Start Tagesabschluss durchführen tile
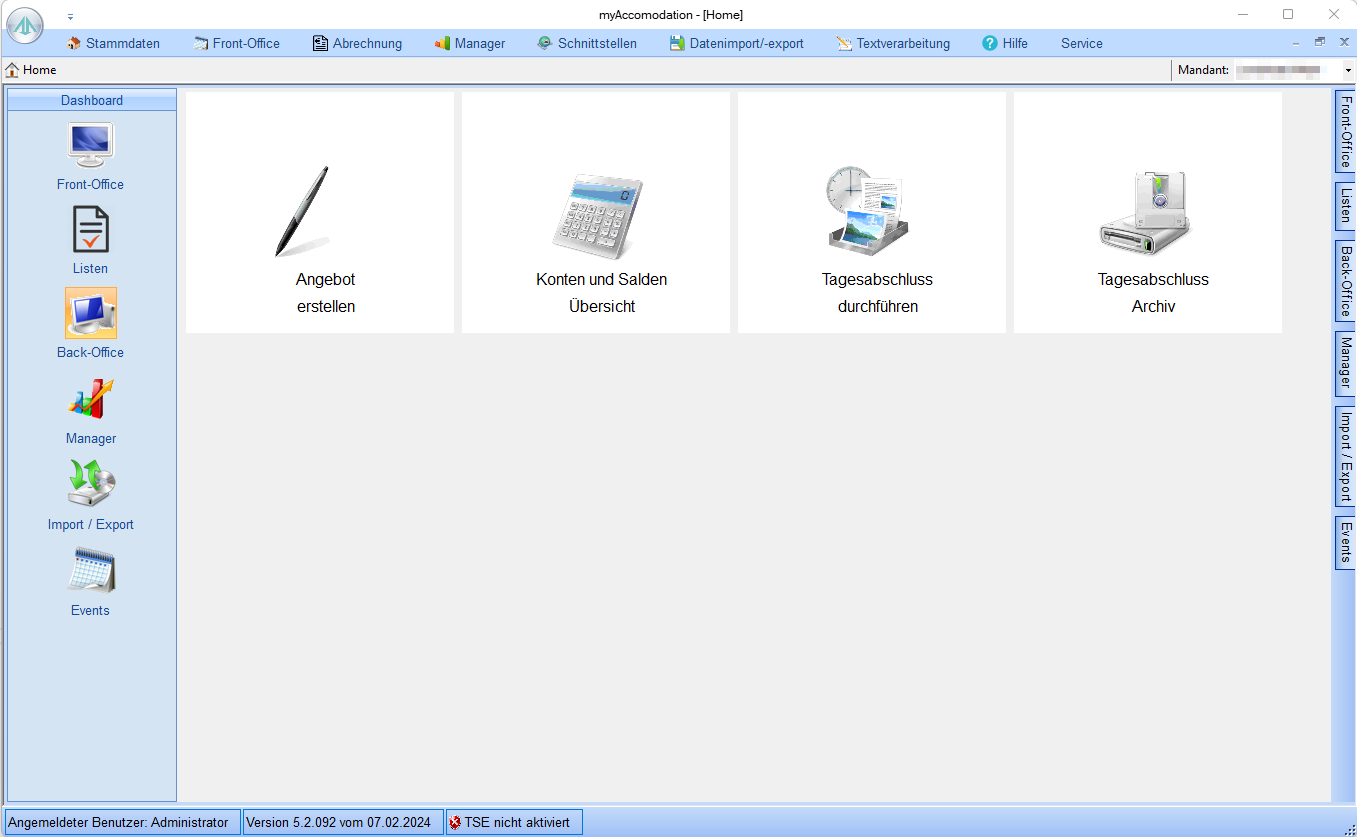 tap(872, 213)
